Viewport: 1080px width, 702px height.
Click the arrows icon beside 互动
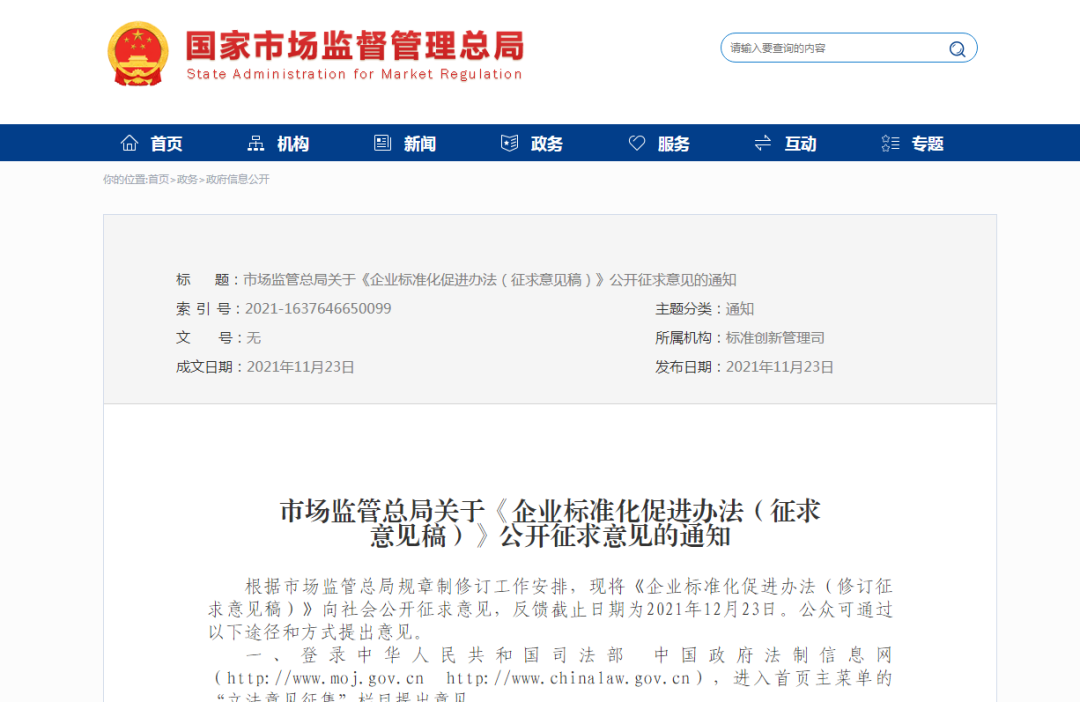click(762, 142)
